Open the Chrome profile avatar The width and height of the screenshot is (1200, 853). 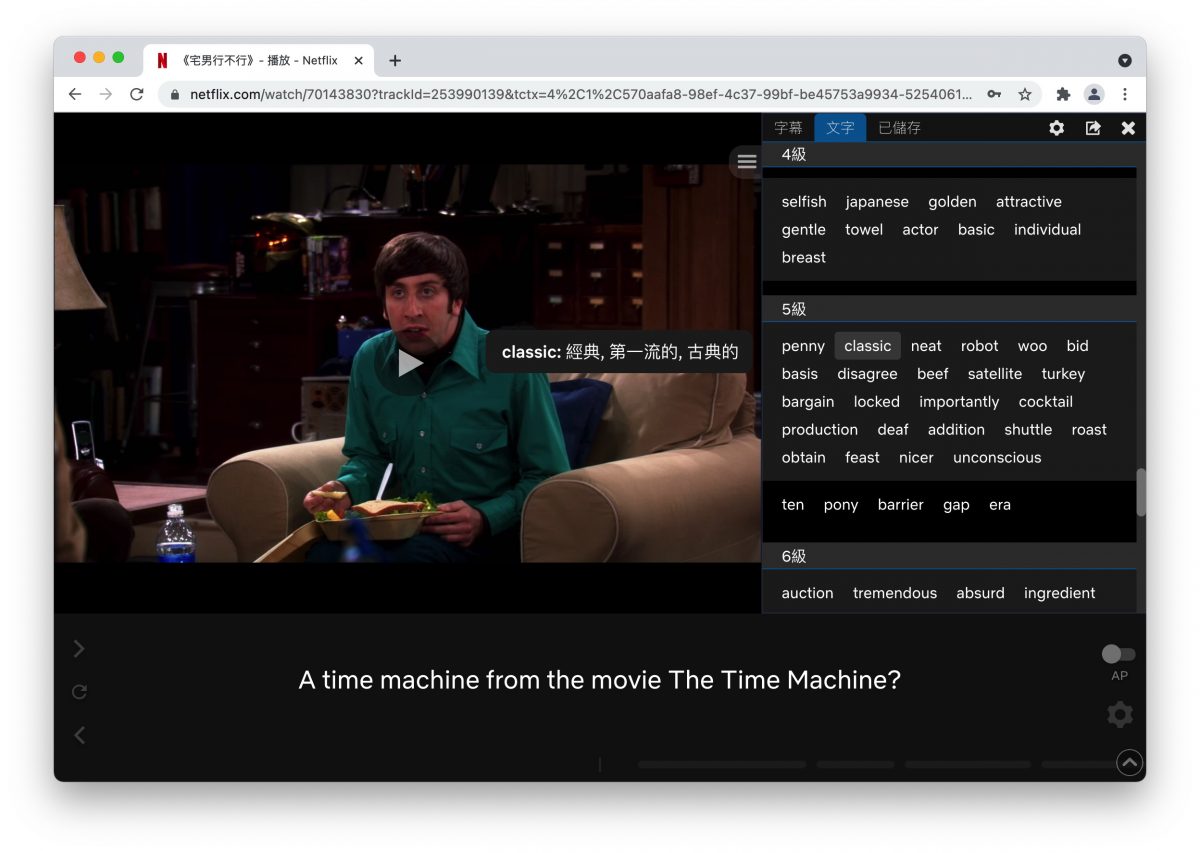[1094, 94]
